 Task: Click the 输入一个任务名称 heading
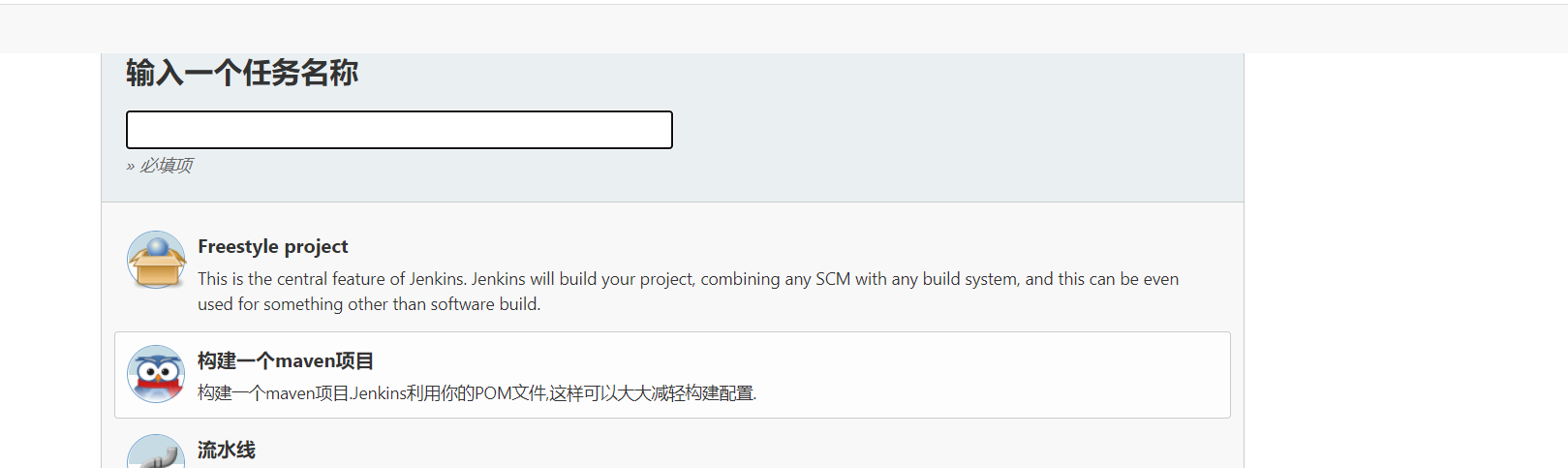click(242, 74)
